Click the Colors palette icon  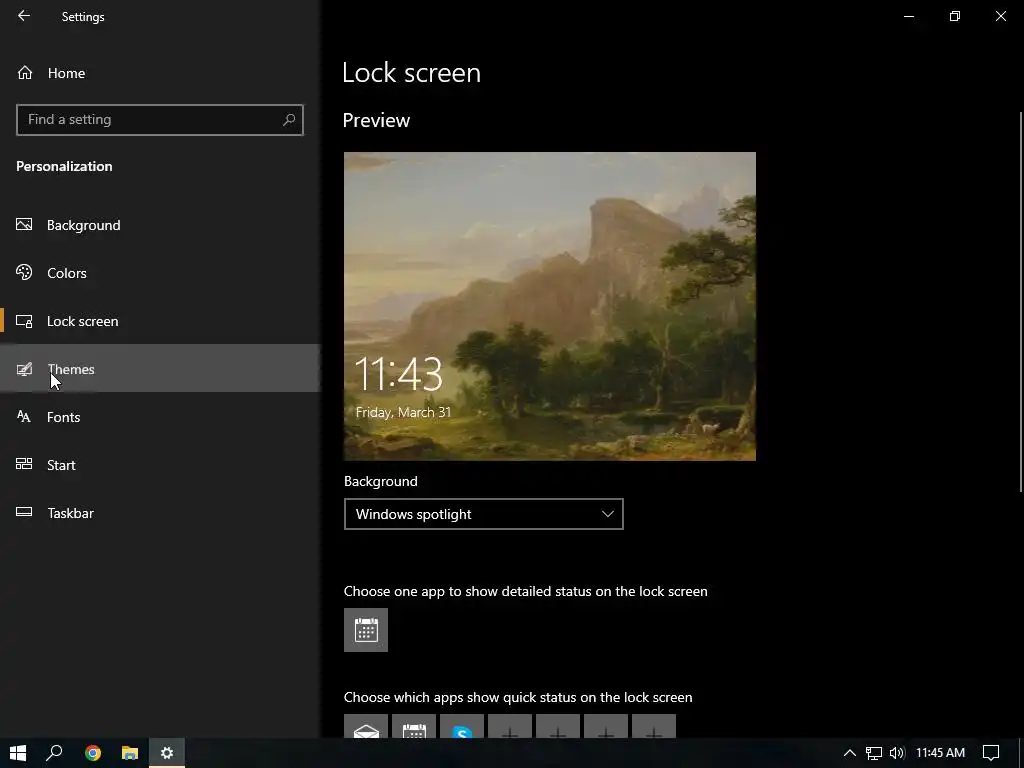pos(24,272)
